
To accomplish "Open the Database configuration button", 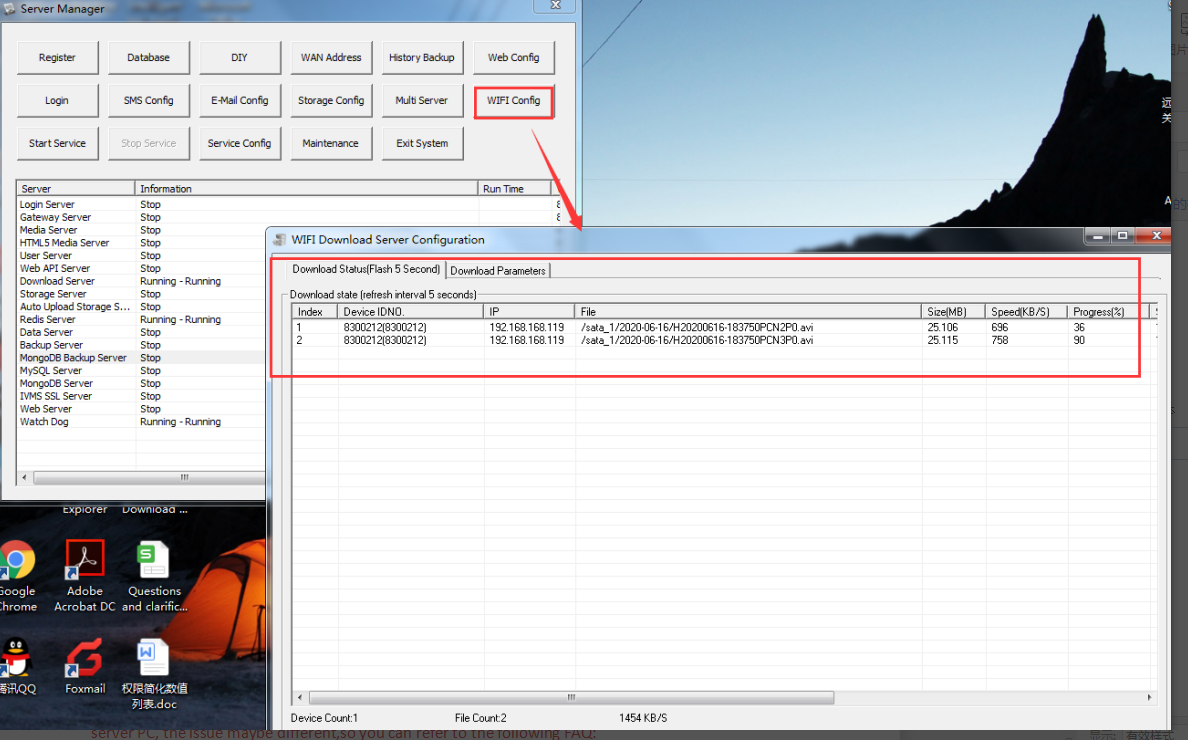I will click(x=148, y=58).
